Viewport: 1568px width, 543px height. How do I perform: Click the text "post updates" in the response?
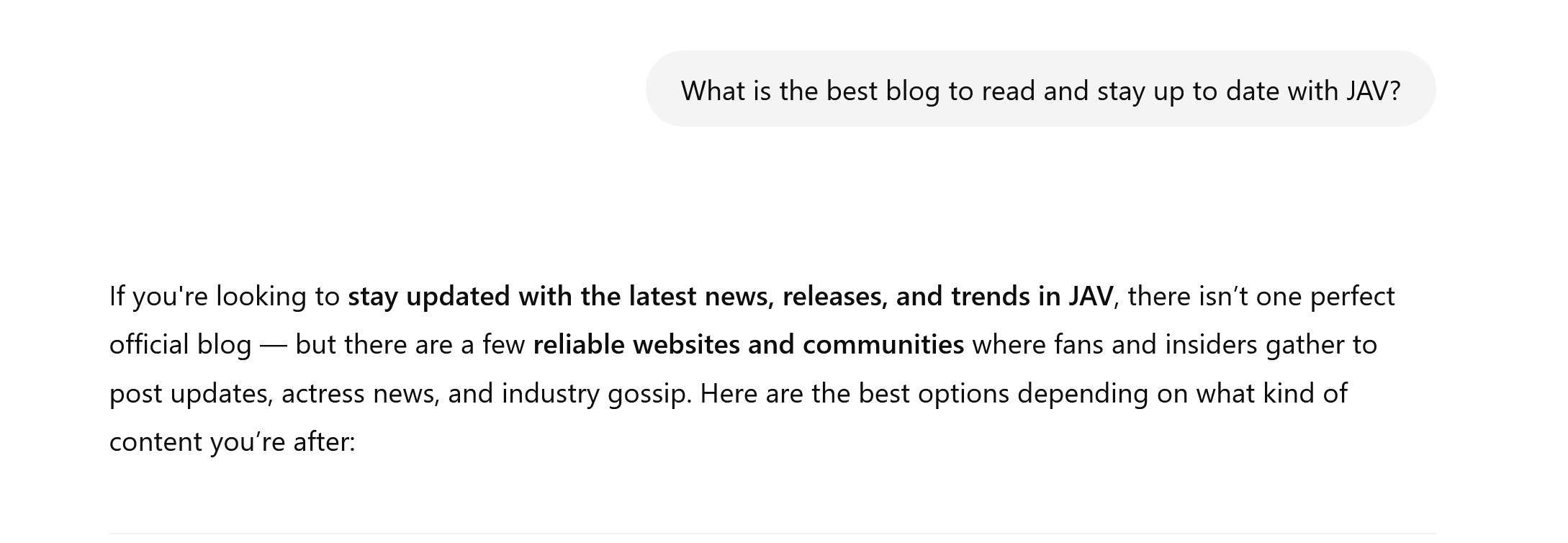pos(191,394)
